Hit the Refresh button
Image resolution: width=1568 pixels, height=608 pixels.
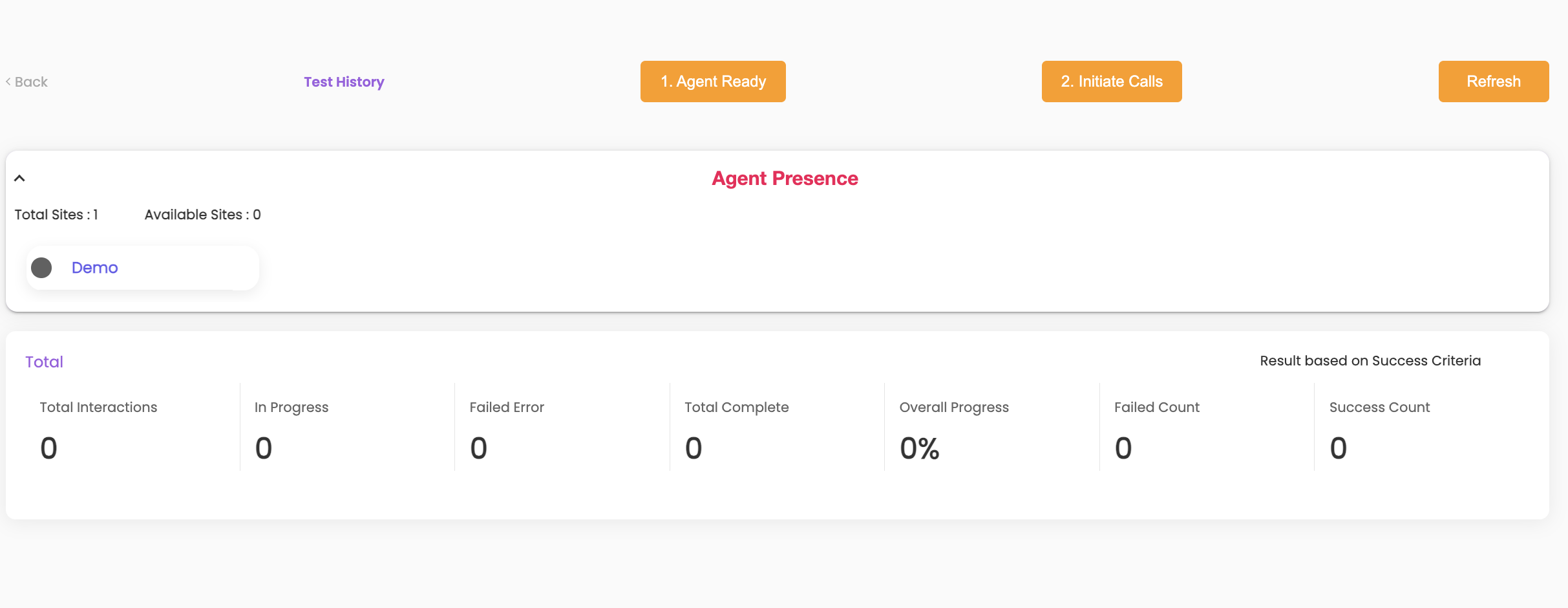click(1493, 81)
